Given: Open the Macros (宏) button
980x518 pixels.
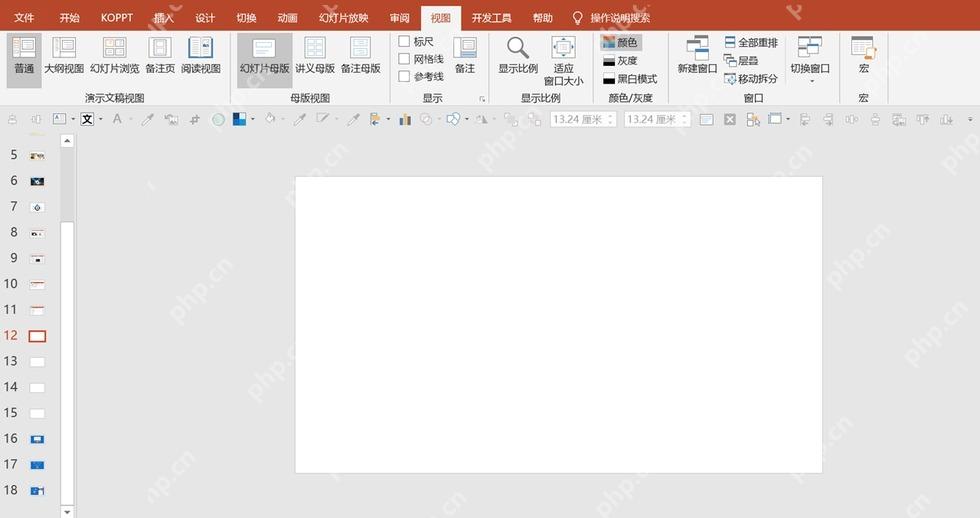Looking at the screenshot, I should (x=864, y=55).
